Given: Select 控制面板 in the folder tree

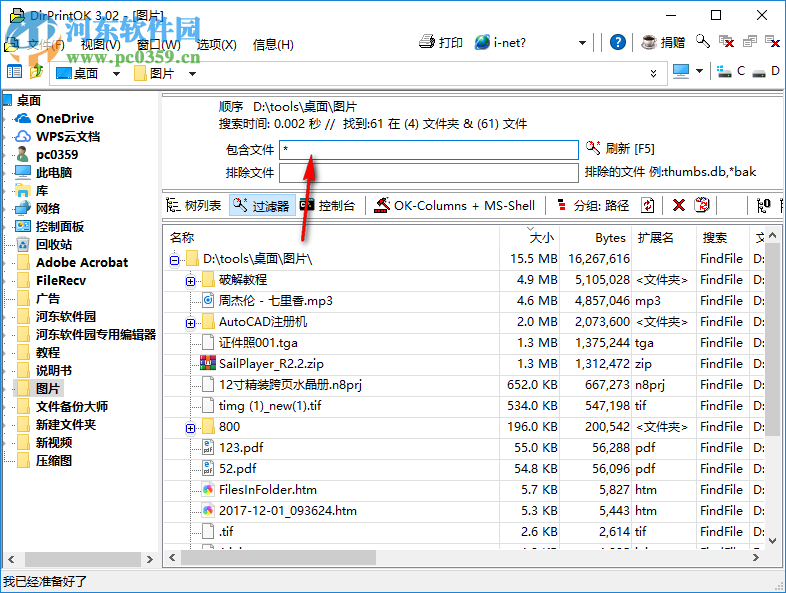Looking at the screenshot, I should 60,227.
